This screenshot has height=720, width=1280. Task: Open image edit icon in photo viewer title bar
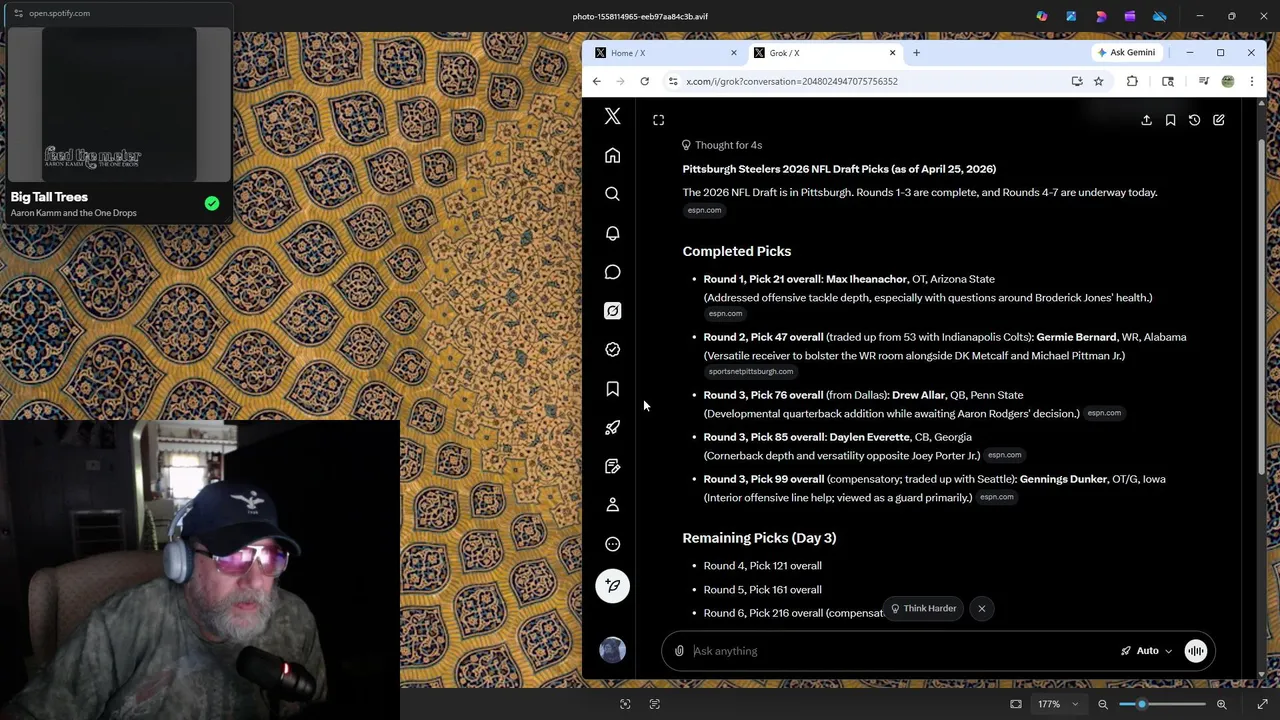click(1071, 16)
